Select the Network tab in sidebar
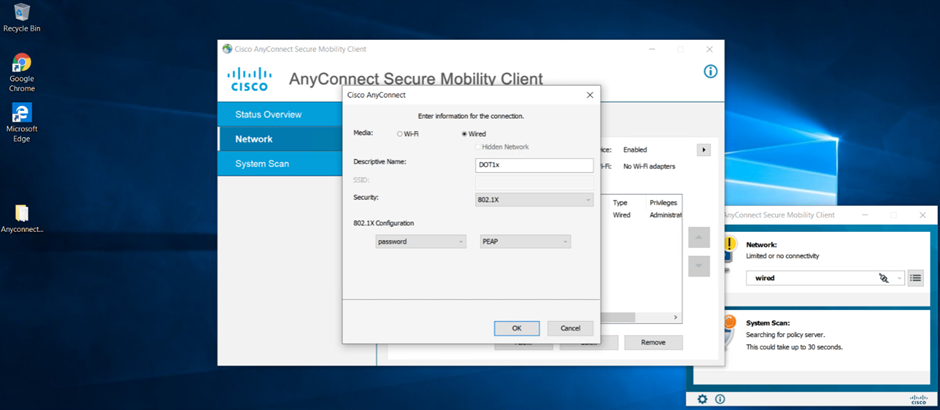Image resolution: width=940 pixels, height=410 pixels. point(280,139)
